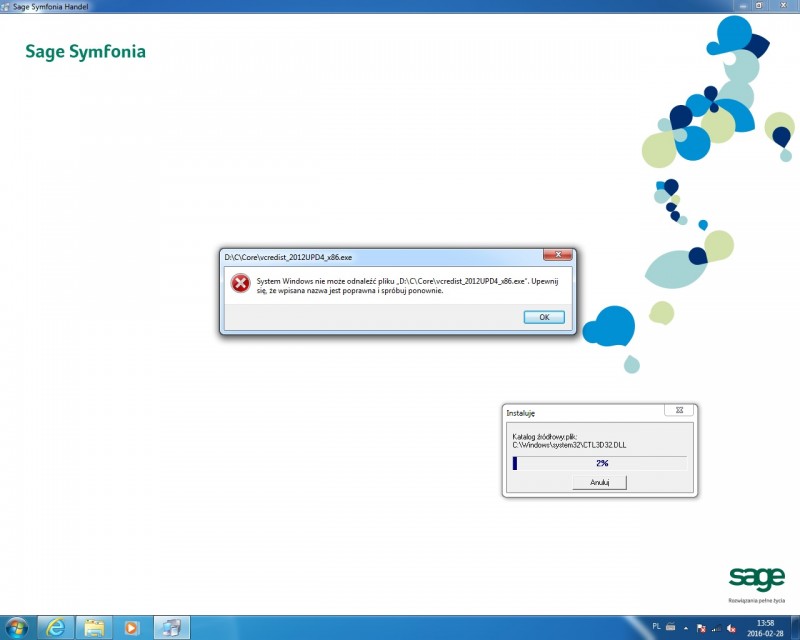Click the 'Katalog źródłowy.plik:' label
800x640 pixels.
[544, 437]
